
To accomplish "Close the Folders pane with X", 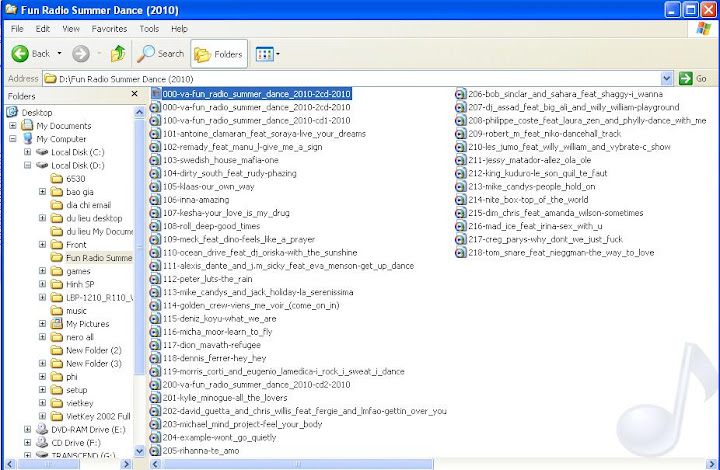I will pos(135,94).
